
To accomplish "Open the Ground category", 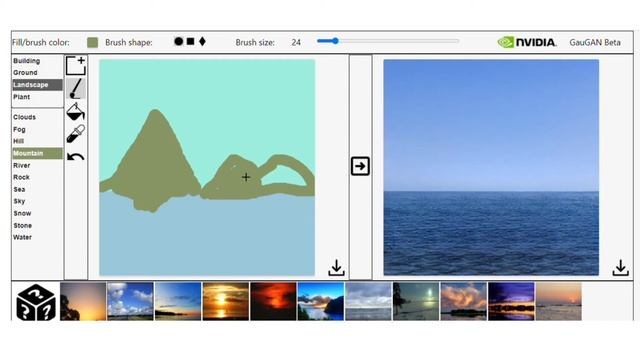I will click(x=25, y=73).
